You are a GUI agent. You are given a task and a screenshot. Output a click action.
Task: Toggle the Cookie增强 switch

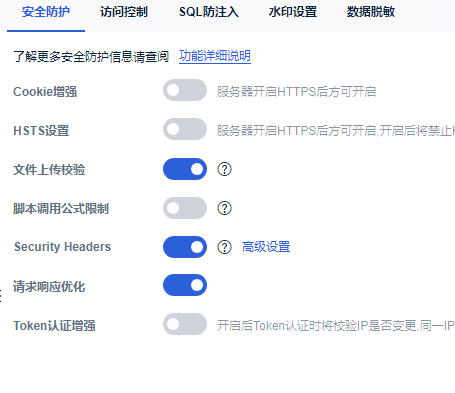click(185, 90)
